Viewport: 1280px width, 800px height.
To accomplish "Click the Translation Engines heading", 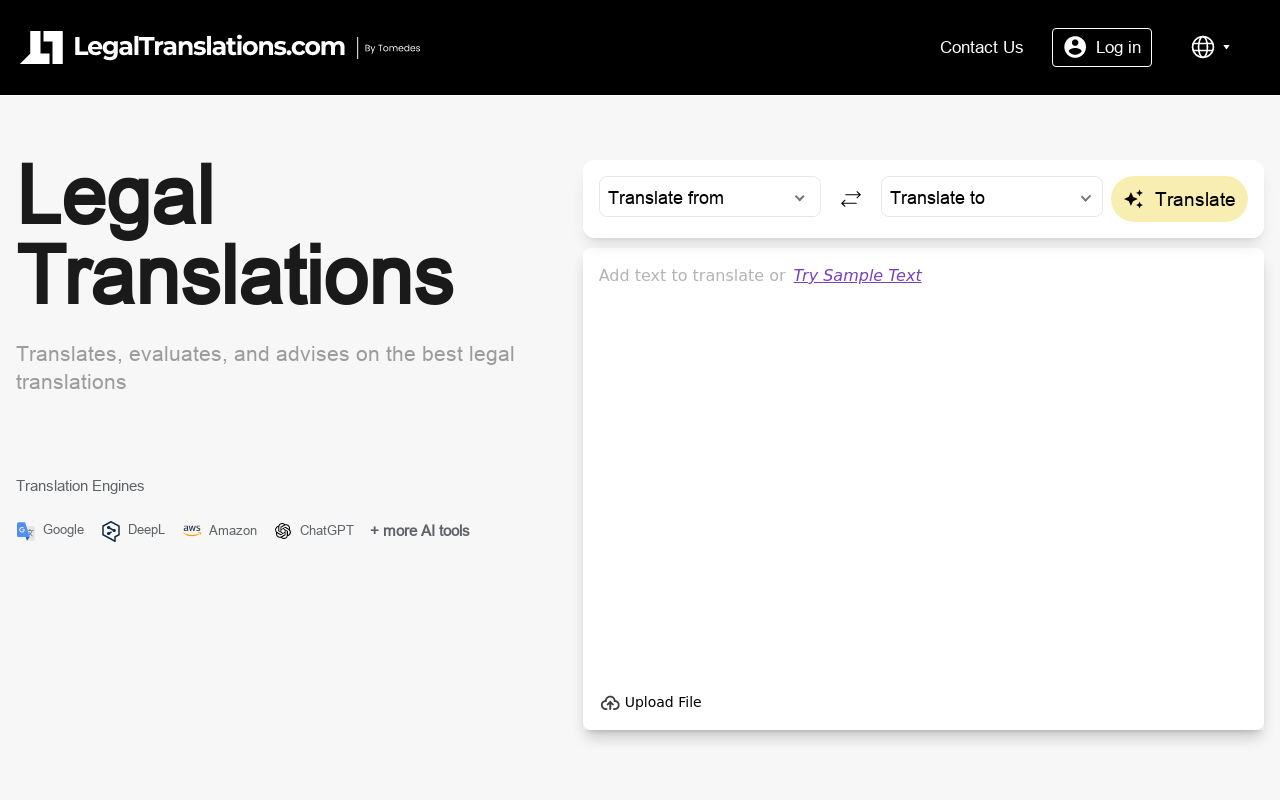I will 80,486.
